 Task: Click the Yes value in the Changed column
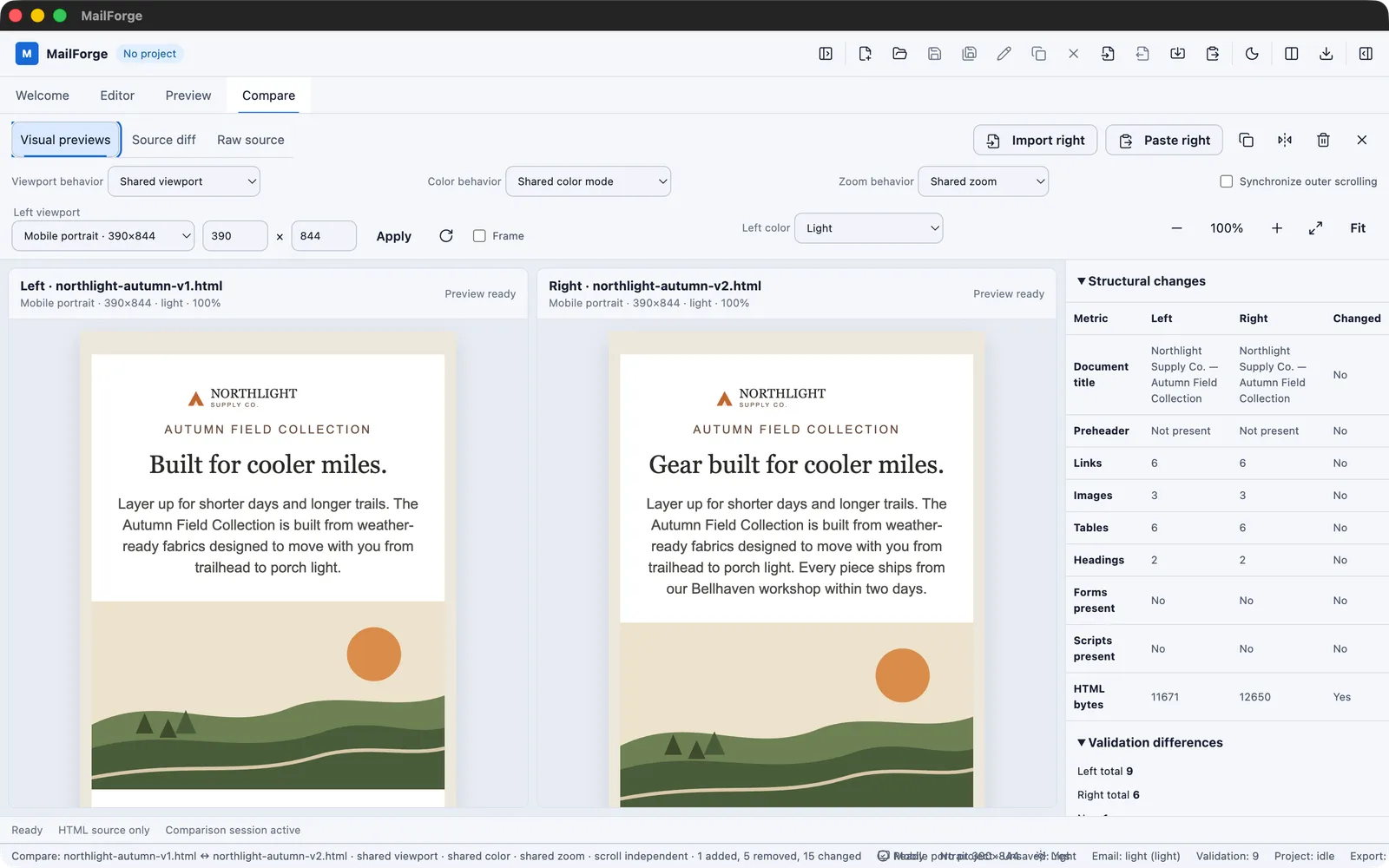1342,697
